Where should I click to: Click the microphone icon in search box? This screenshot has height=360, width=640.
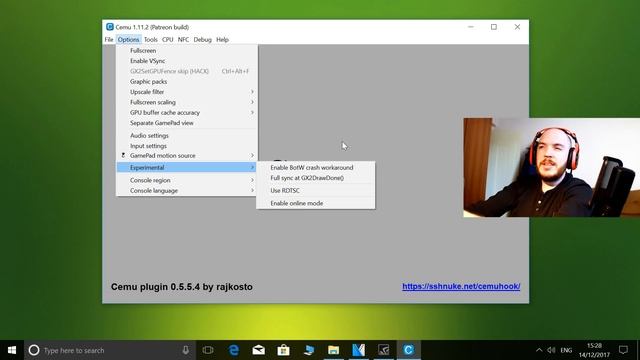click(x=186, y=350)
